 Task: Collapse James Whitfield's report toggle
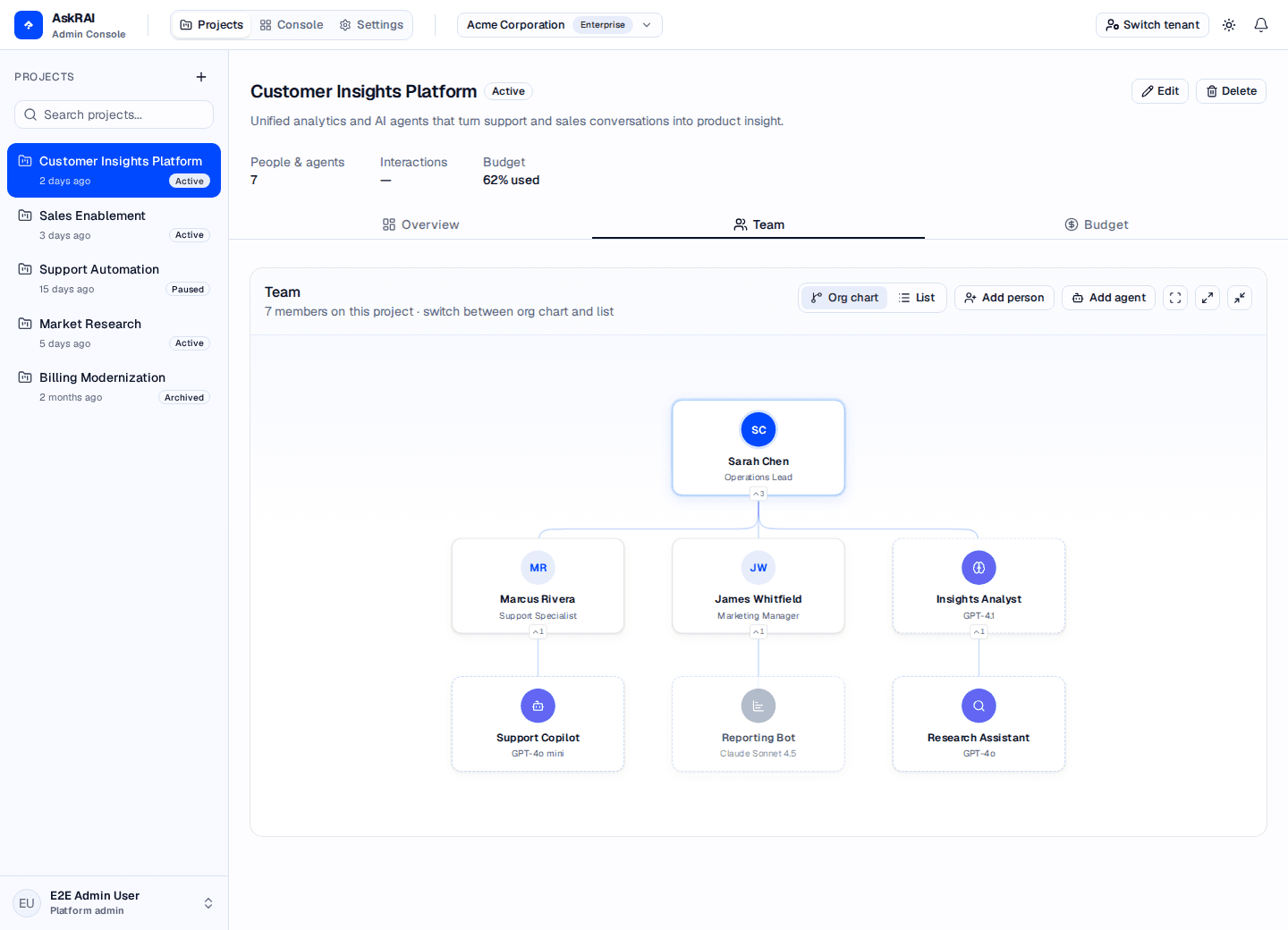pyautogui.click(x=758, y=631)
